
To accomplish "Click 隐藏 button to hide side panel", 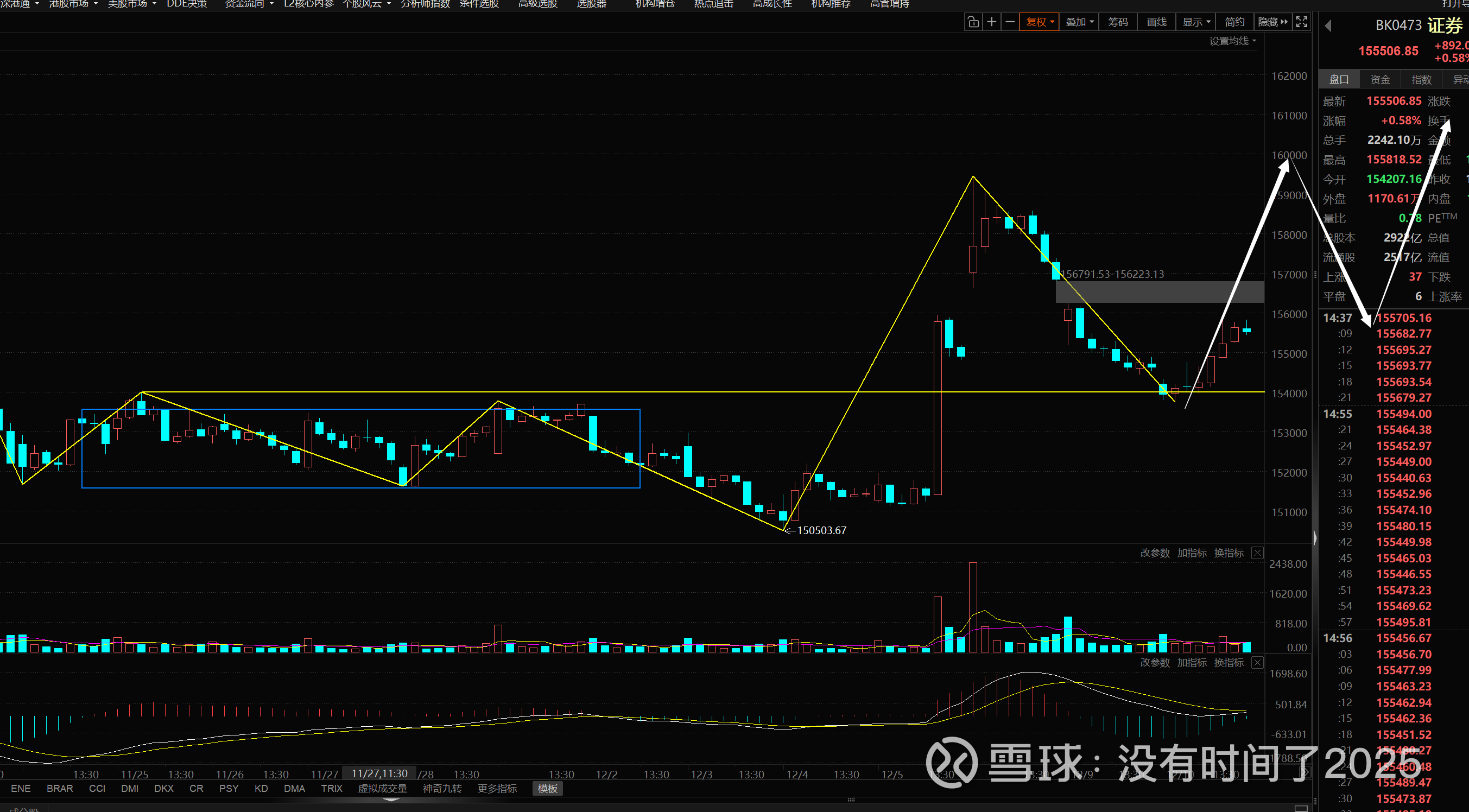I will [1272, 22].
